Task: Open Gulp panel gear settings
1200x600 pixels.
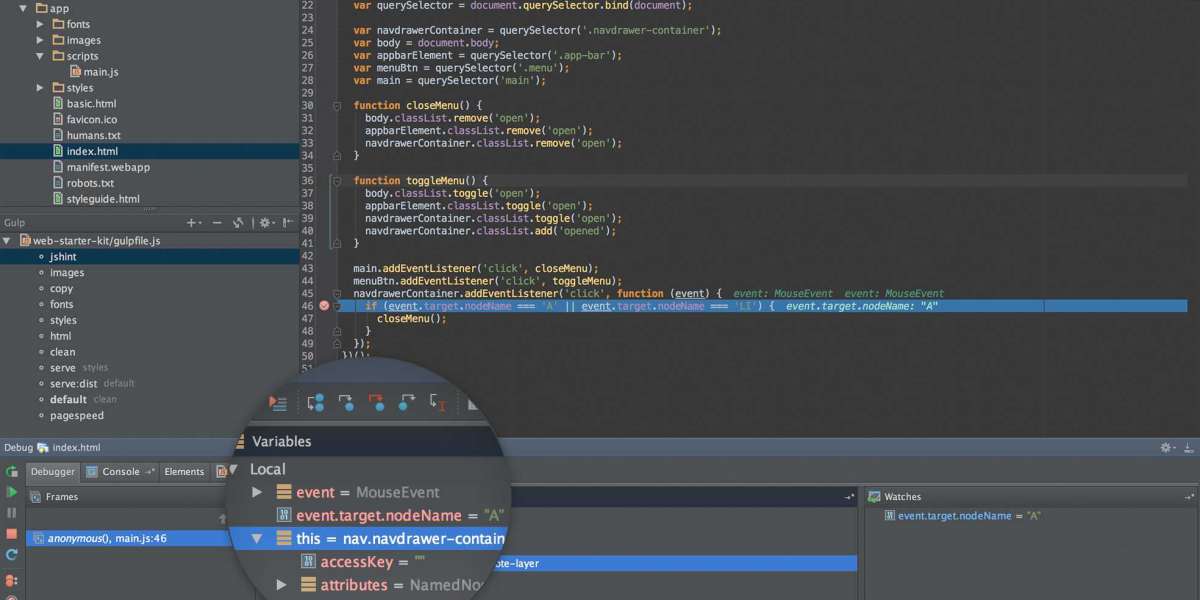Action: point(266,223)
